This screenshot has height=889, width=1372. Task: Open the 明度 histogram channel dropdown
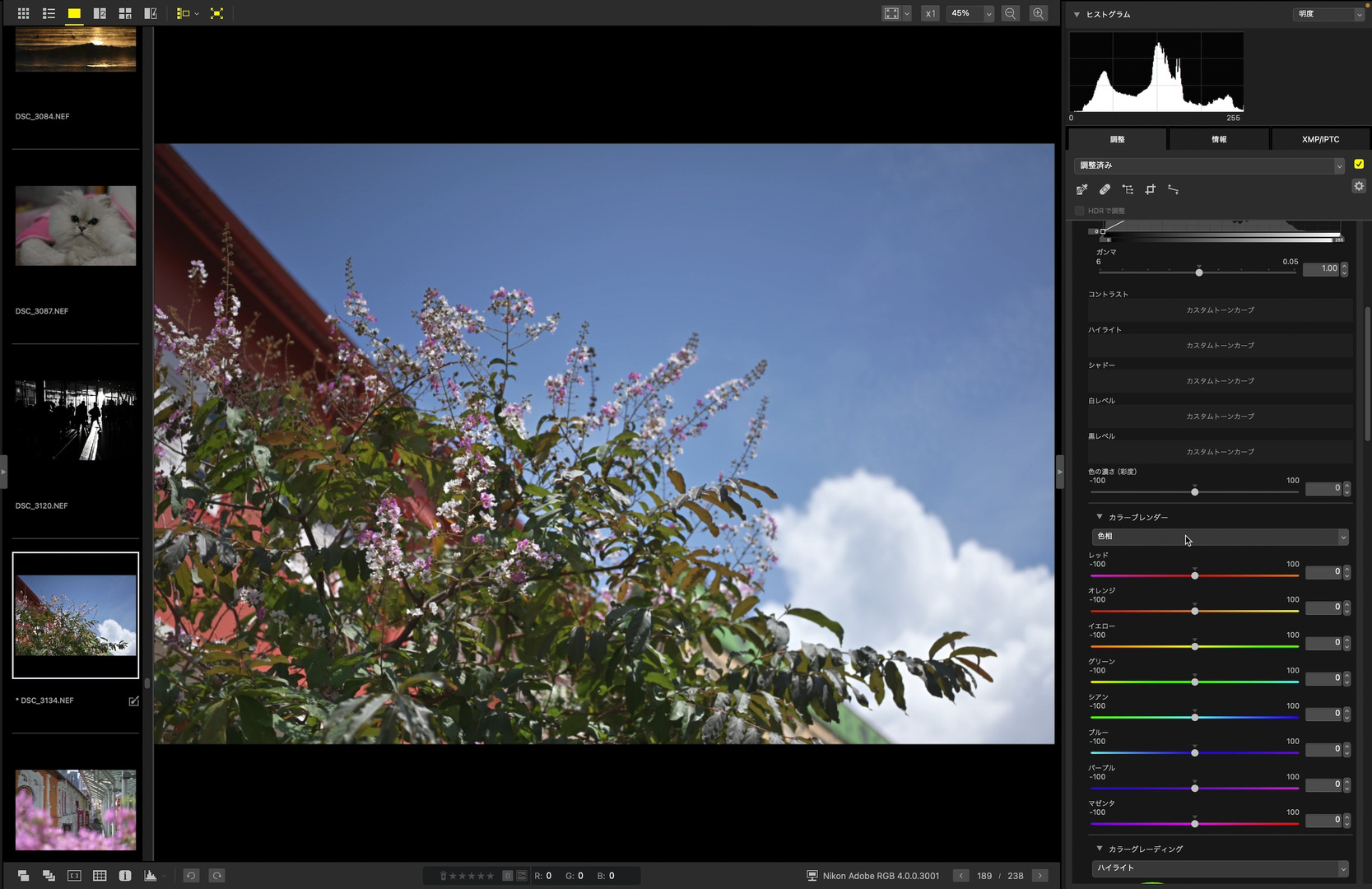click(x=1328, y=14)
